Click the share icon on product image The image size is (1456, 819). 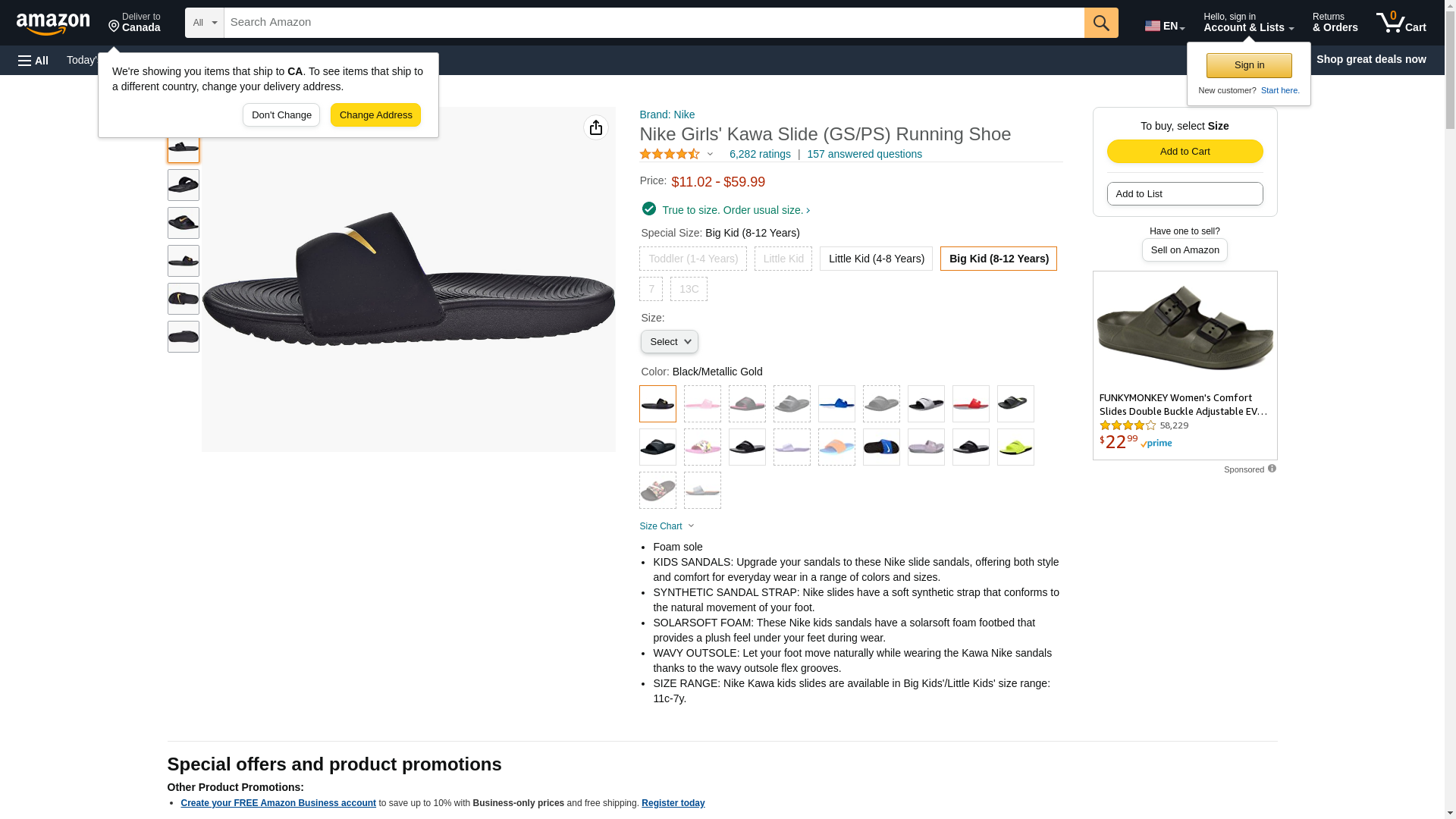click(595, 127)
